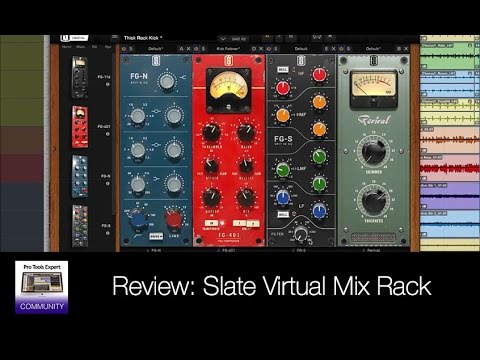480x360 pixels.
Task: Show info for FG-401 in the library
Action: pyautogui.click(x=108, y=134)
